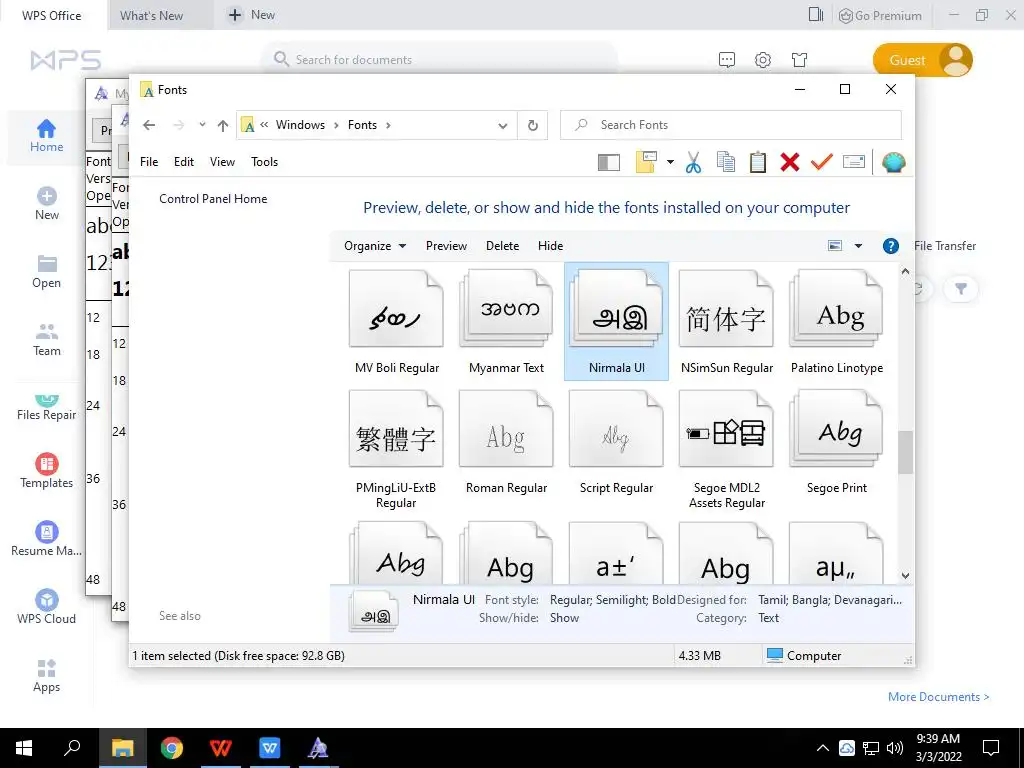
Task: Click the New icon in WPS sidebar
Action: point(46,204)
